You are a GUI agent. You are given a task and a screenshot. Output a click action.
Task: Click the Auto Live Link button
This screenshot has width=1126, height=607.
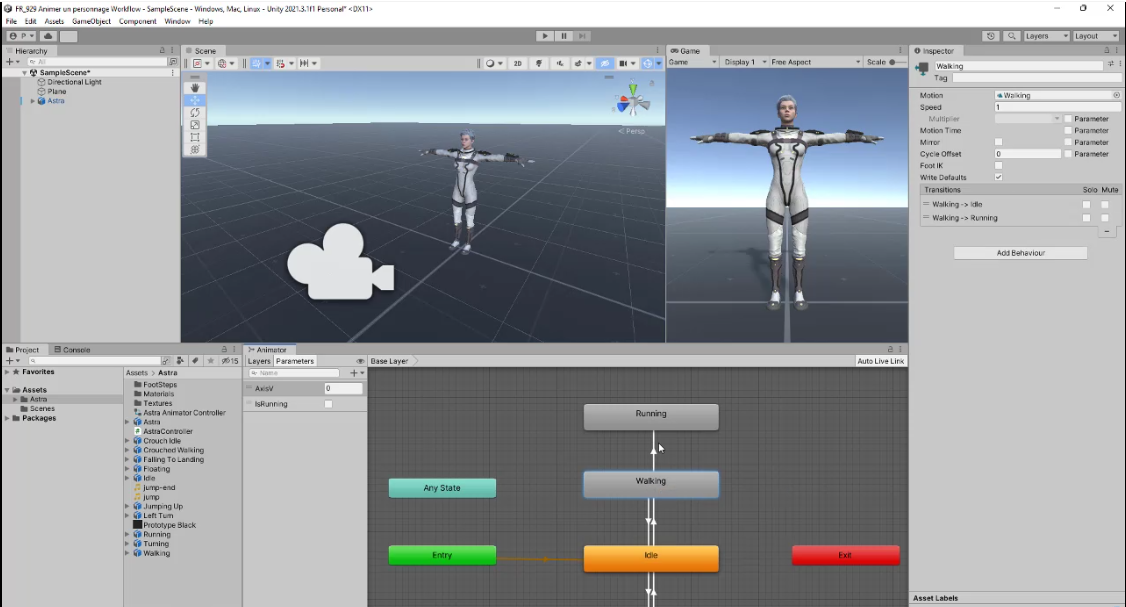880,360
